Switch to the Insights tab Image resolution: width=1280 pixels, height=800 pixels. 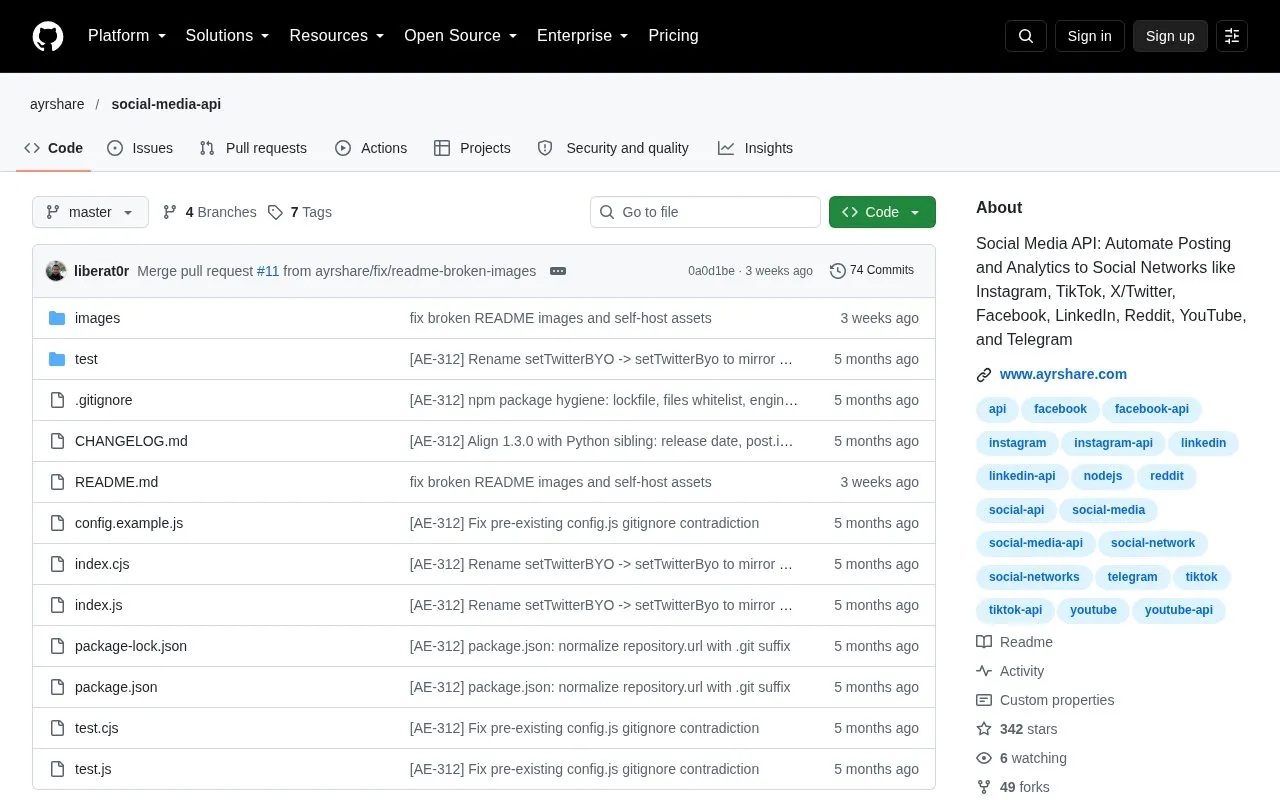click(x=755, y=148)
